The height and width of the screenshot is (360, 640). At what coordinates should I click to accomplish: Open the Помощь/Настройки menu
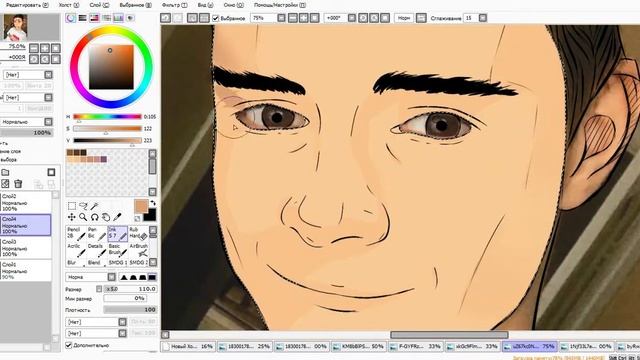[x=280, y=5]
